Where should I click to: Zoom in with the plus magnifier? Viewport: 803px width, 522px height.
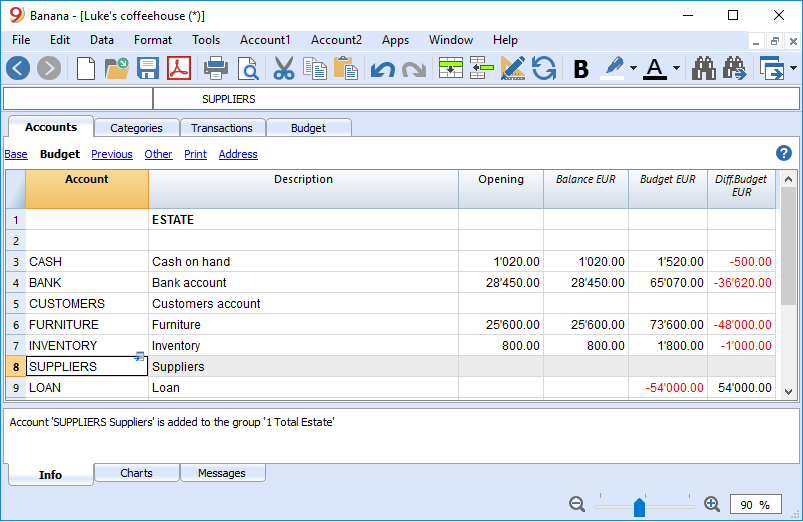712,504
